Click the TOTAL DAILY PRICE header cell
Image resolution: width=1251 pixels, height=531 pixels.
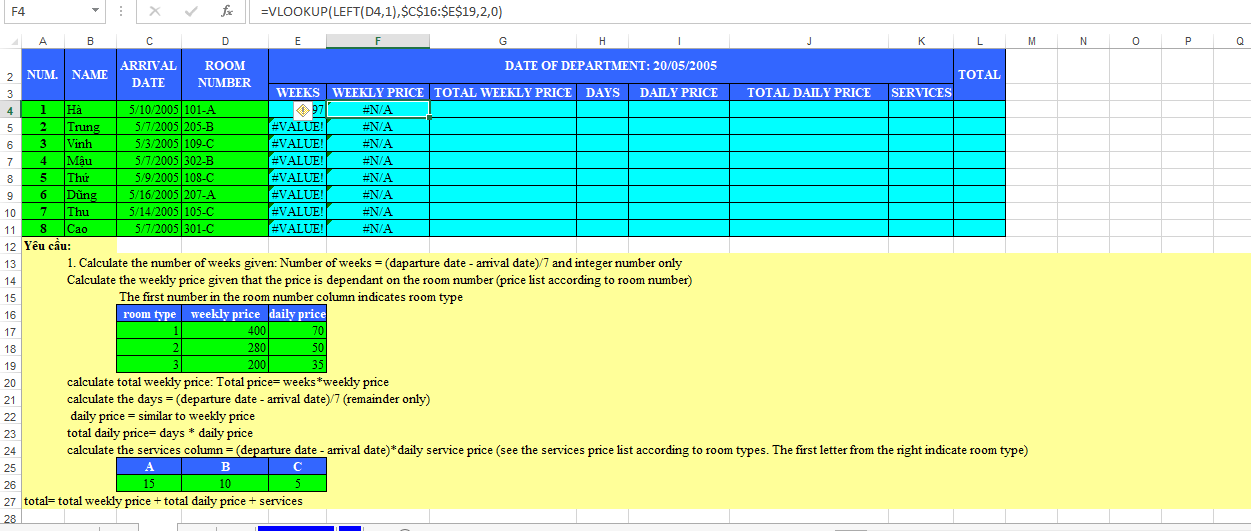tap(809, 92)
